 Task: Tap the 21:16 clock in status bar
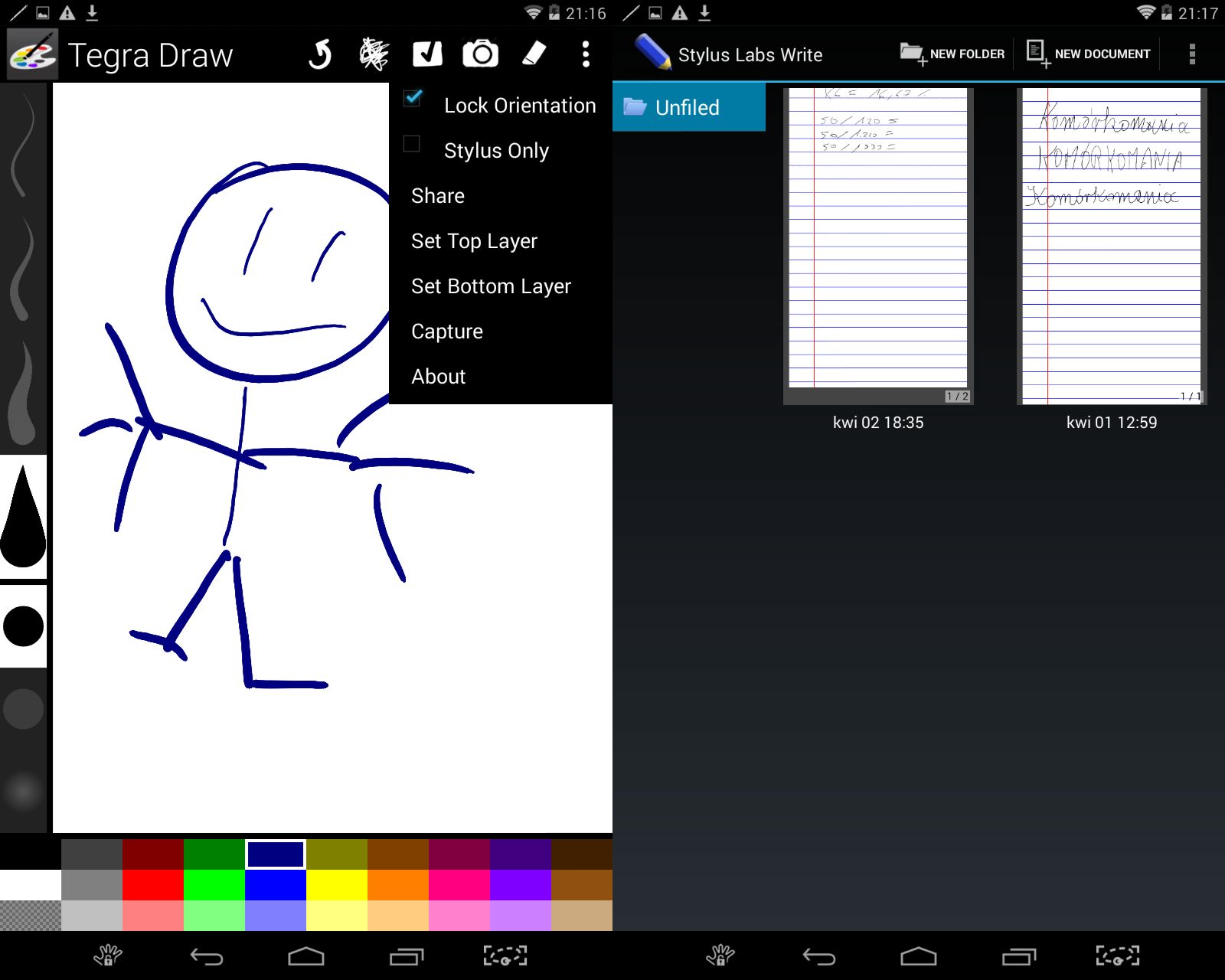coord(586,13)
